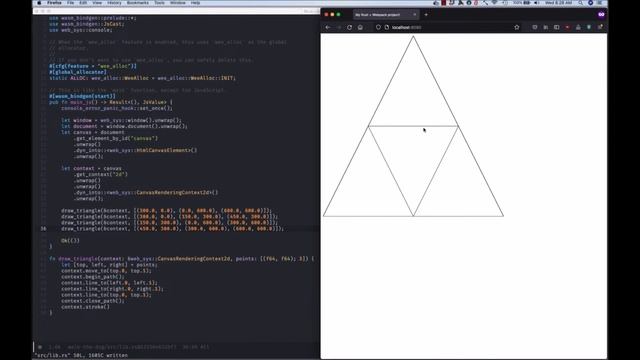Click the localhost address bar
Screen dimensions: 640x360
(x=447, y=27)
